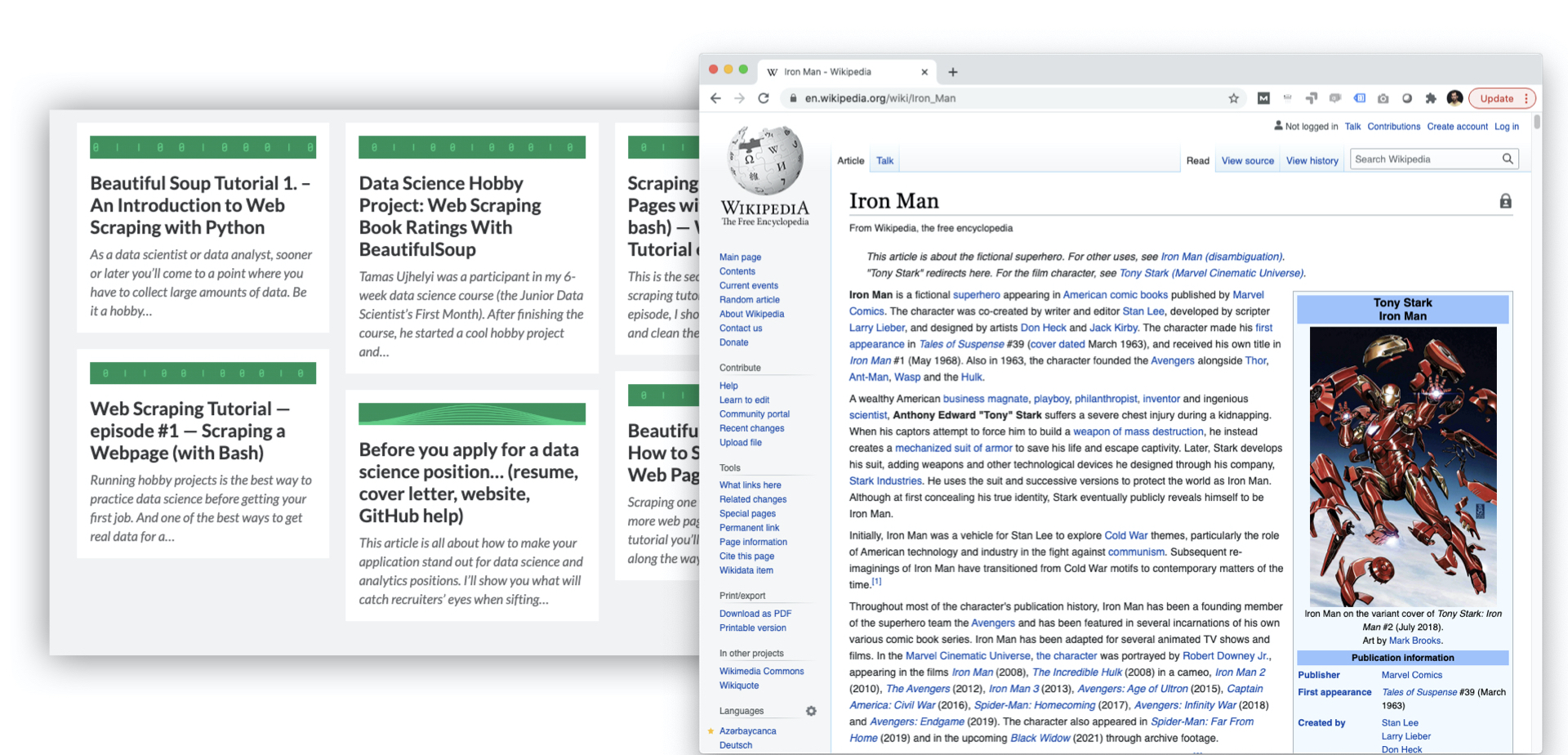This screenshot has width=1568, height=755.
Task: Open the View history tab
Action: [x=1312, y=161]
